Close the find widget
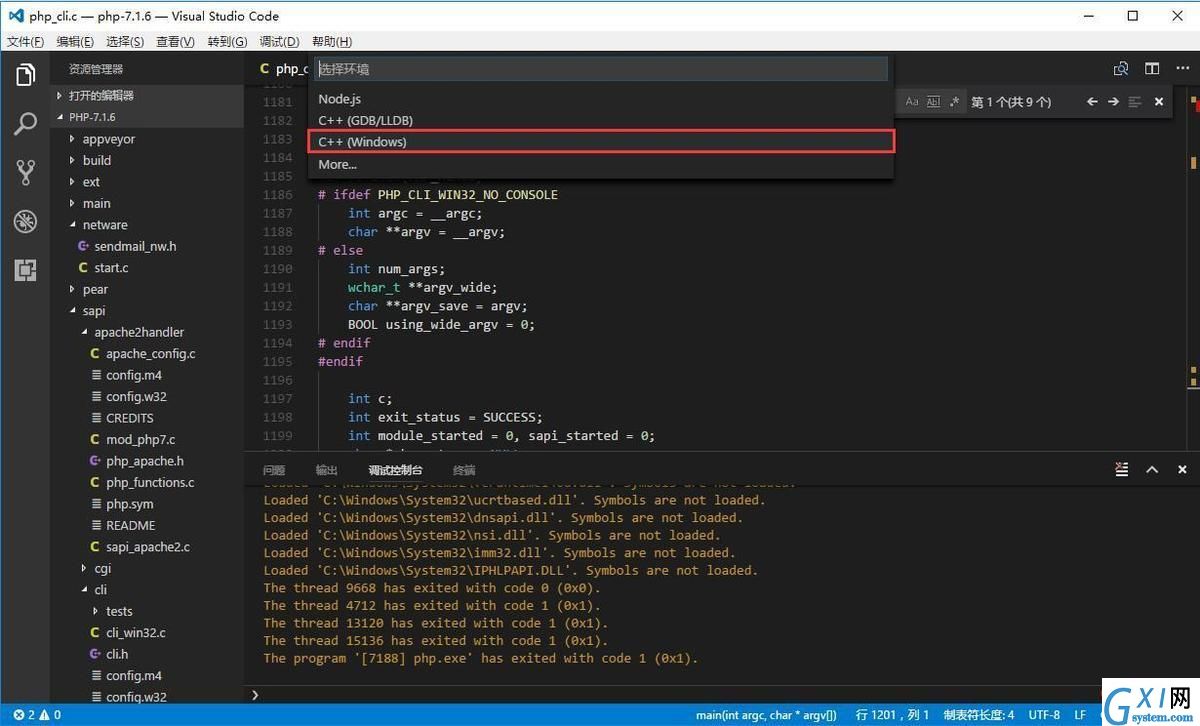Viewport: 1200px width, 726px height. pyautogui.click(x=1159, y=102)
